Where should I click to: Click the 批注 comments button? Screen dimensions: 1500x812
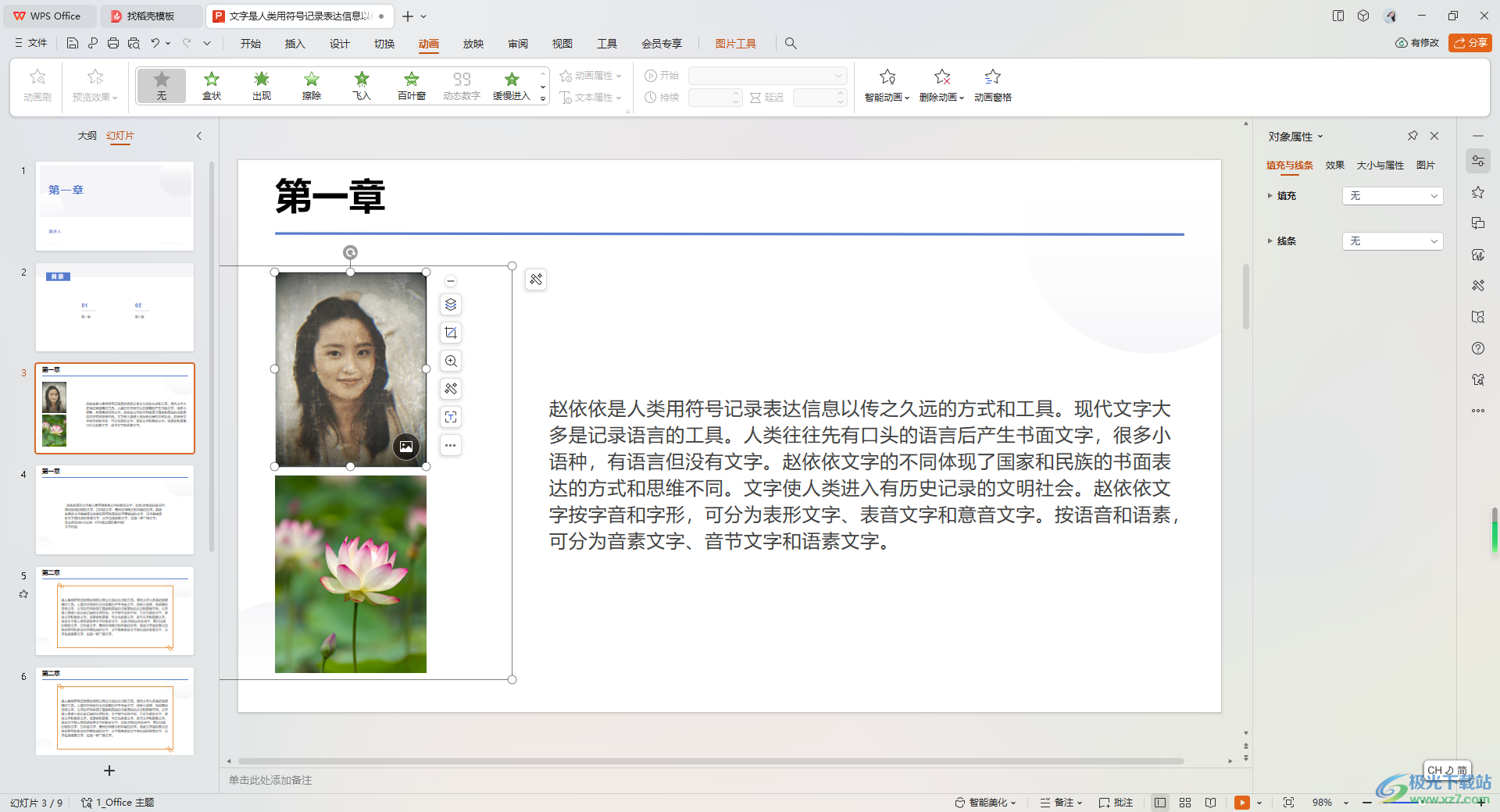[1116, 803]
